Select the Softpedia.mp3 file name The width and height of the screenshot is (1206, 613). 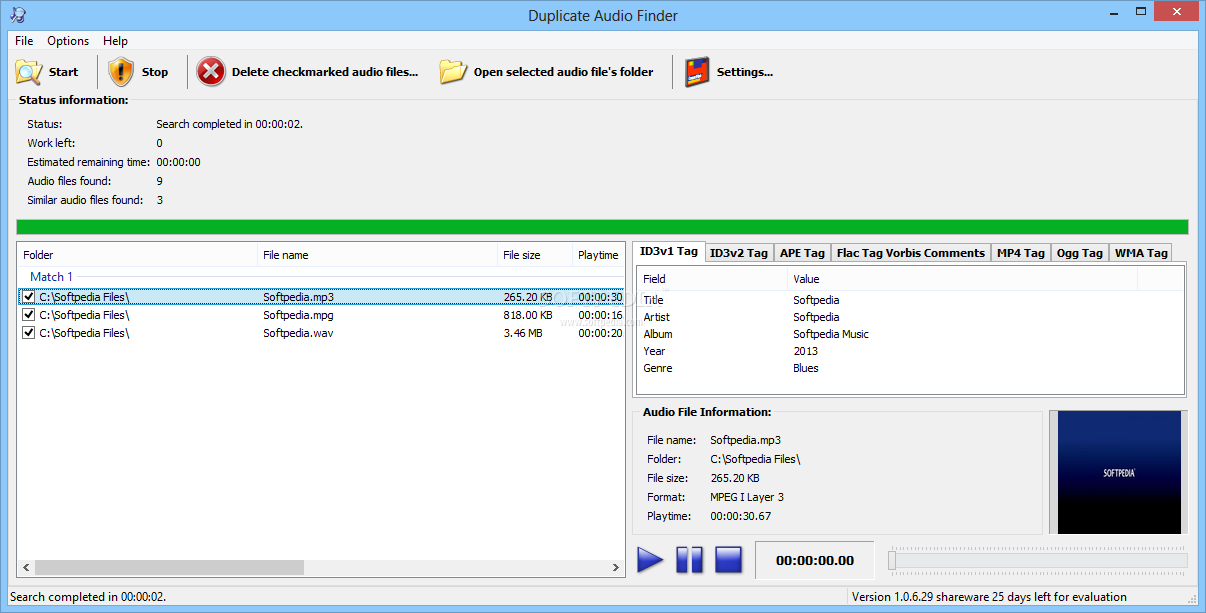click(298, 297)
